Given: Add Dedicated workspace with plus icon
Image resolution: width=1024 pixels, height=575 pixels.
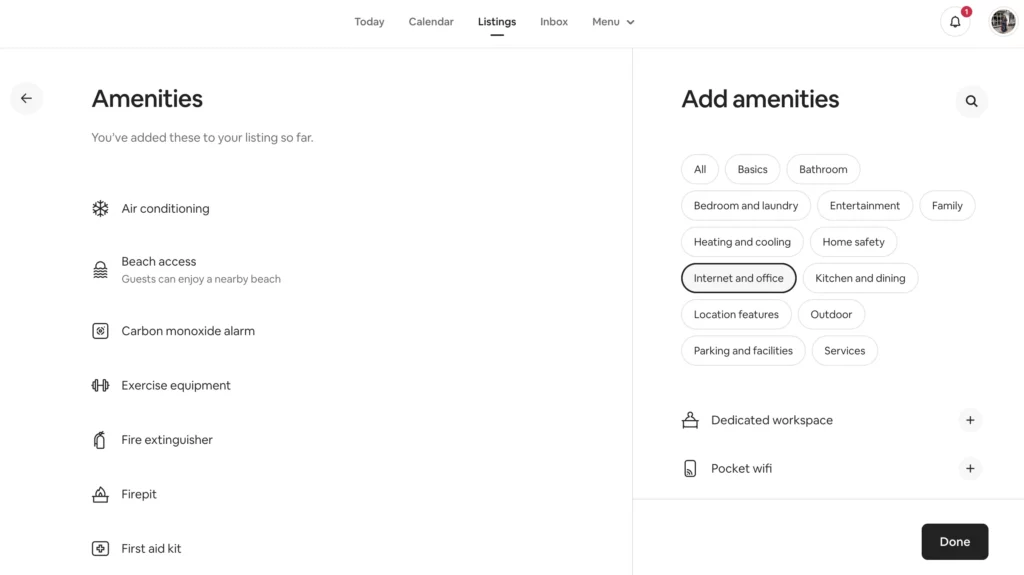Looking at the screenshot, I should tap(970, 420).
